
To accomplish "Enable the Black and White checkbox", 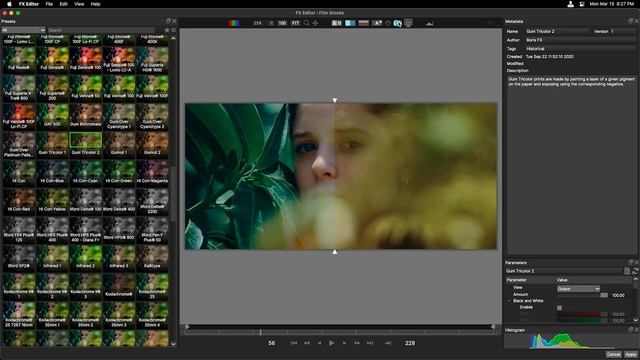I will coord(559,308).
